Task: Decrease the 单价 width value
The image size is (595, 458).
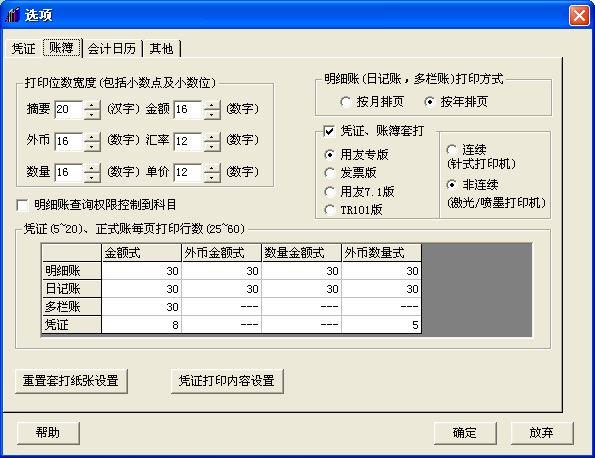Action: pos(212,177)
